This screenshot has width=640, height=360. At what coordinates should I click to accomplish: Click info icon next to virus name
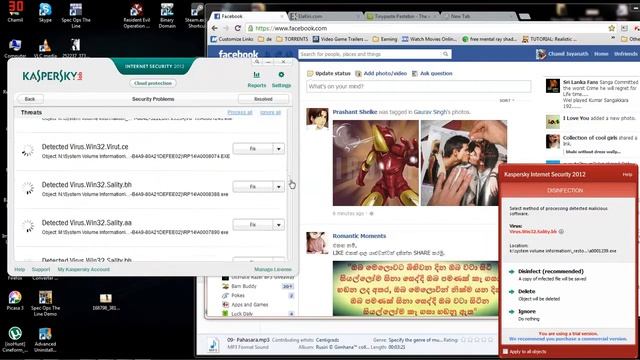561,231
